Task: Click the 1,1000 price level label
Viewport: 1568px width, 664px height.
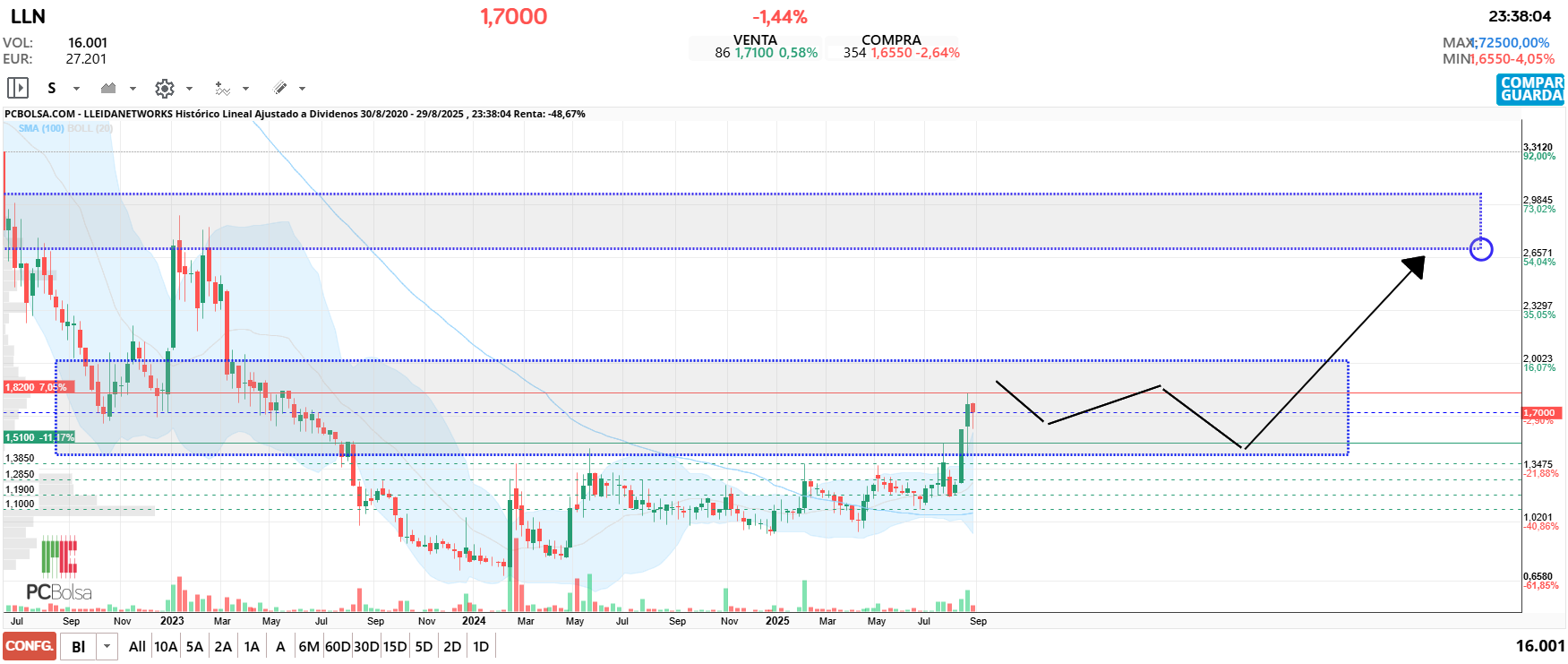Action: pos(20,504)
